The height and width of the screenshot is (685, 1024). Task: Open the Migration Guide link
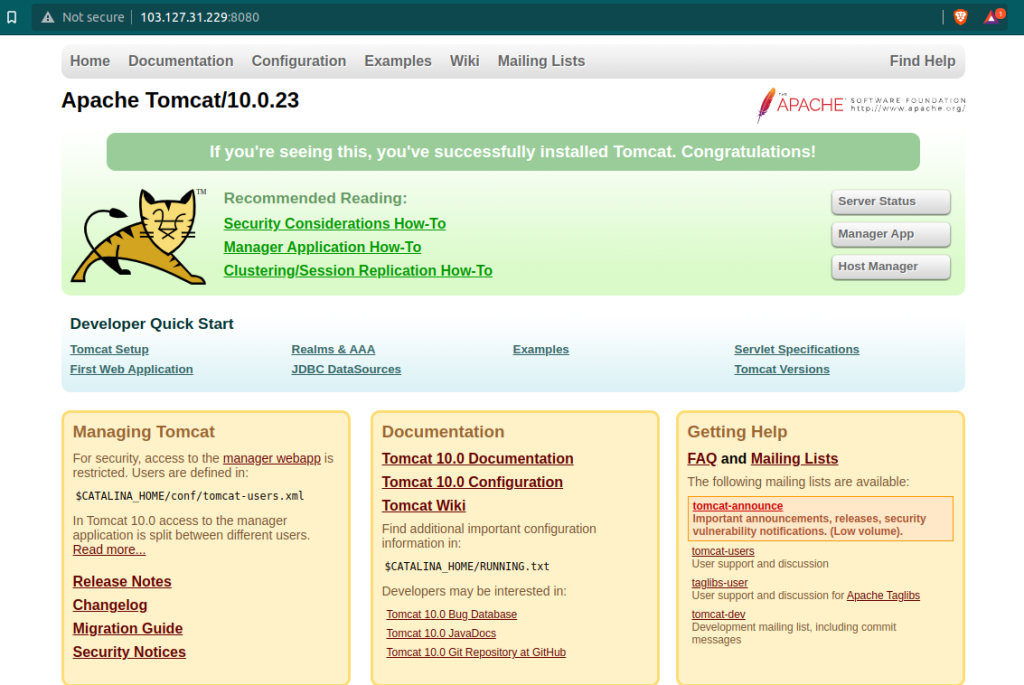point(127,628)
